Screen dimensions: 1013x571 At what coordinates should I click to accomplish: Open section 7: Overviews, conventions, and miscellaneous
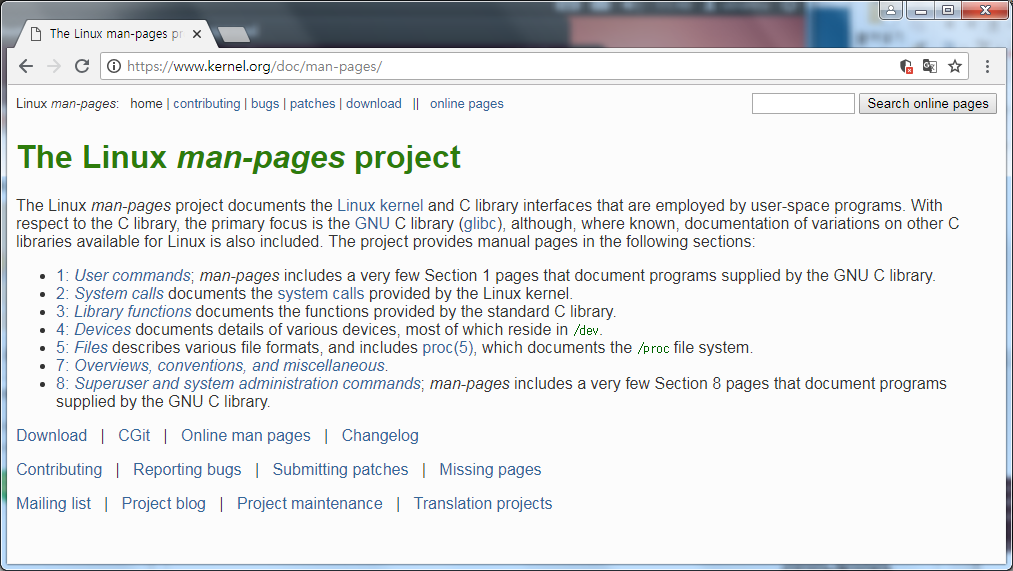[x=222, y=366]
